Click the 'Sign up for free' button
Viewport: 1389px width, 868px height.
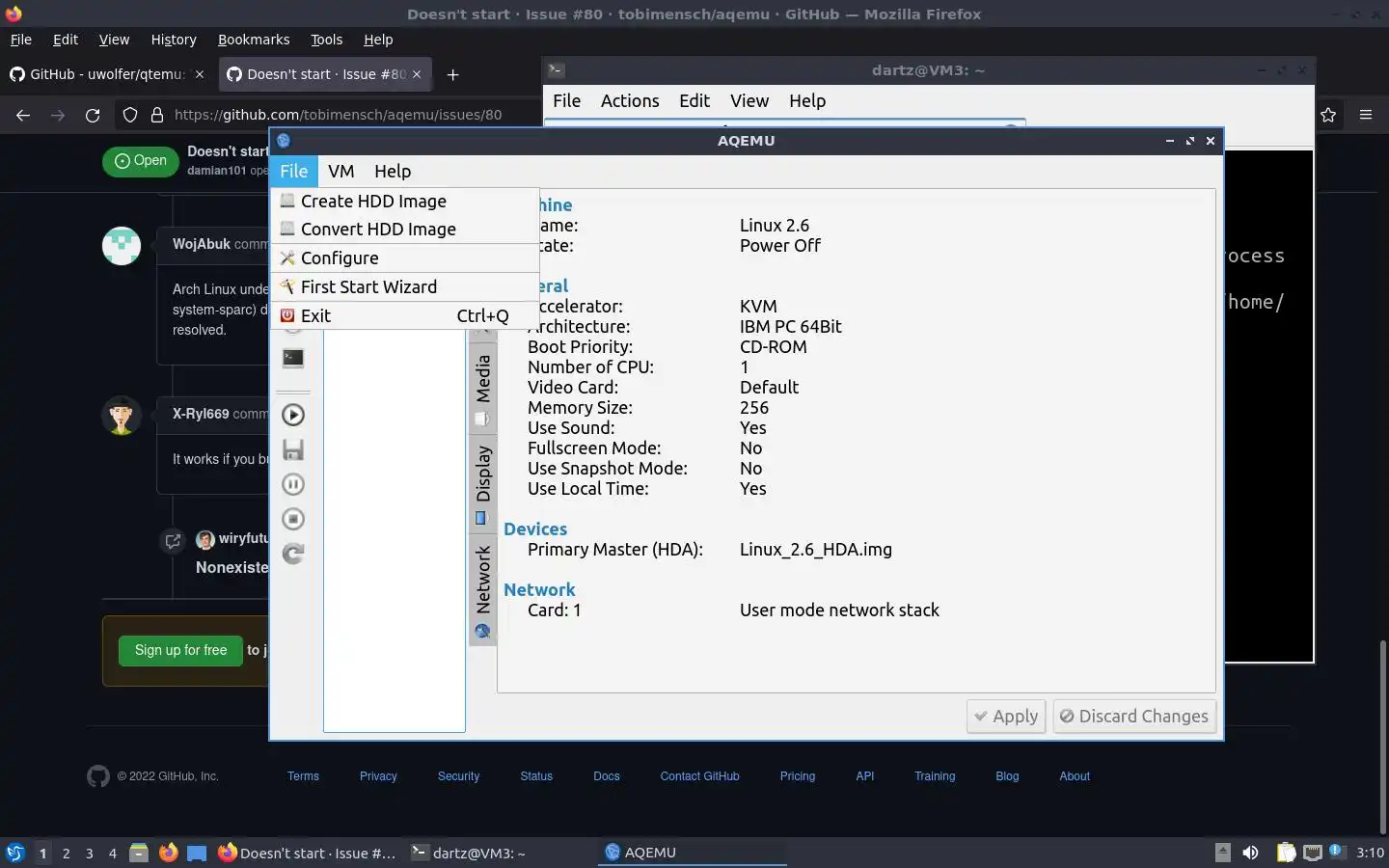pos(181,651)
